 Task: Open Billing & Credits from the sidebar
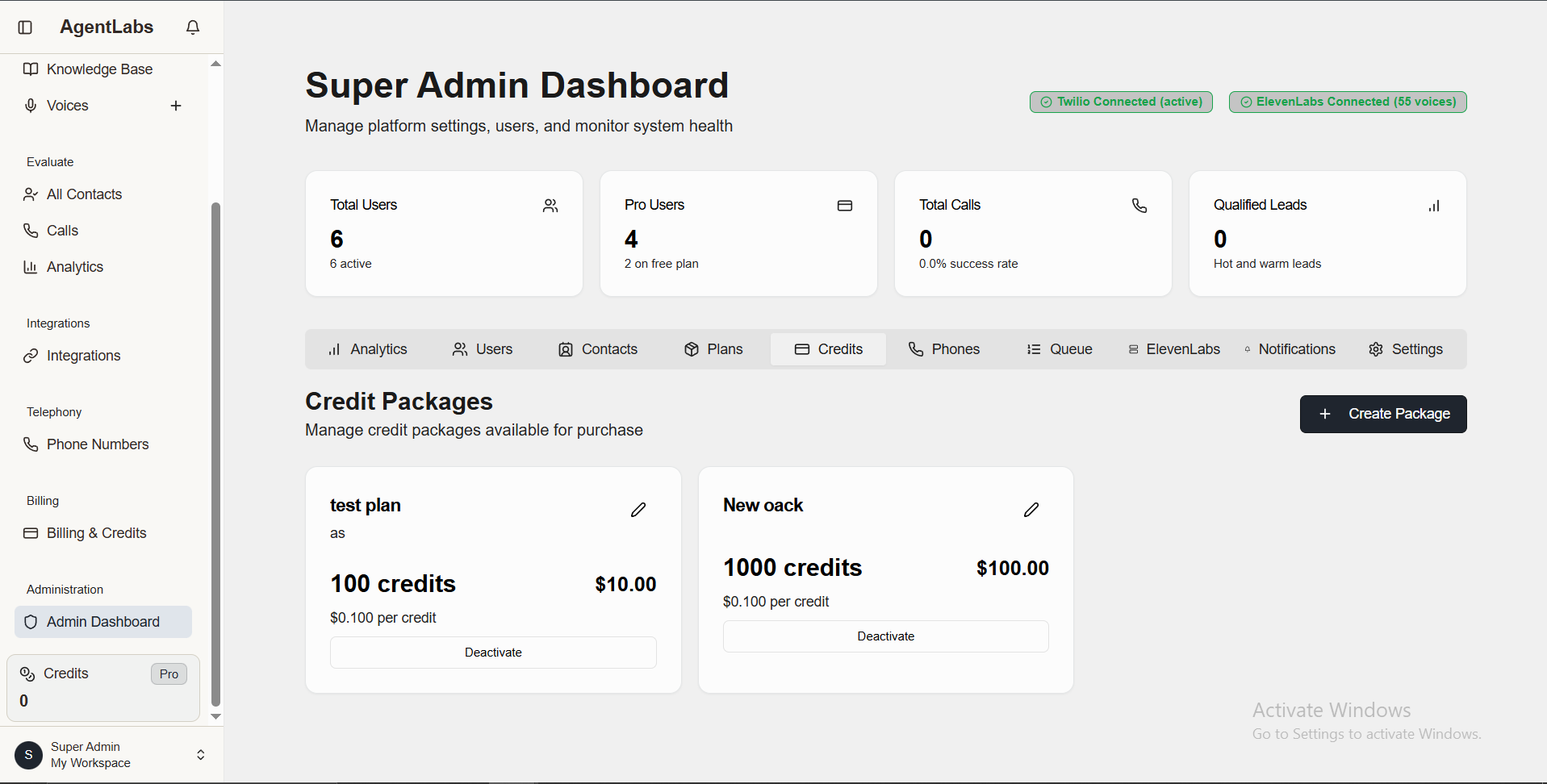pos(96,532)
